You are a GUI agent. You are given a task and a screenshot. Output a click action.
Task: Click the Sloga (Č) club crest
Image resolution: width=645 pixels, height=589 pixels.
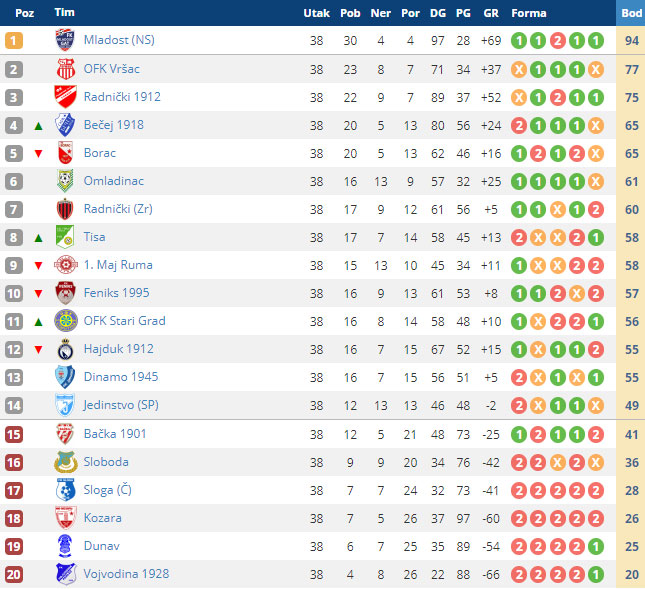65,490
